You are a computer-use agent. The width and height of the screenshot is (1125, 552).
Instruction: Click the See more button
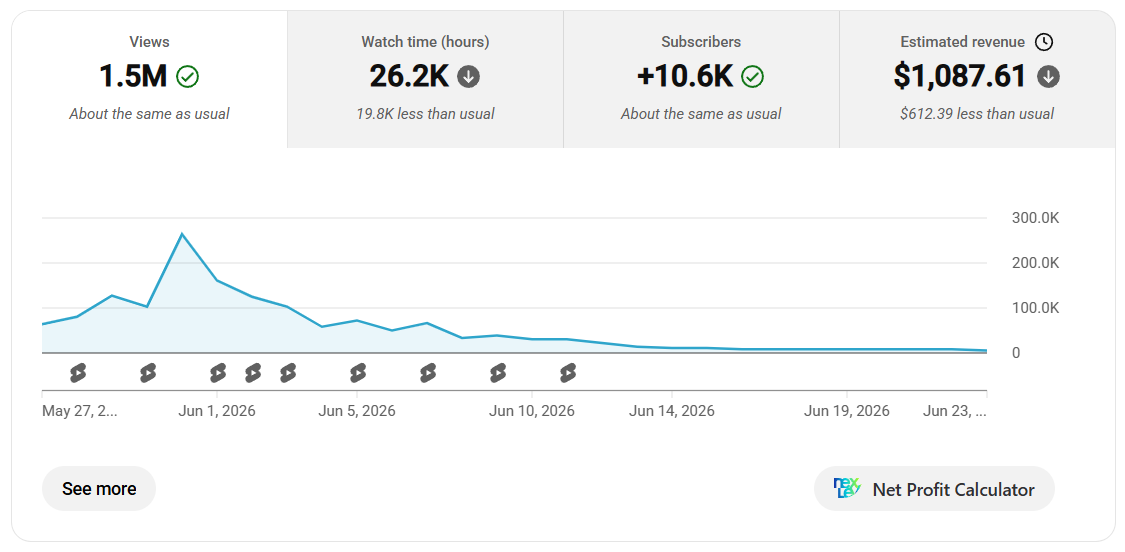coord(99,489)
